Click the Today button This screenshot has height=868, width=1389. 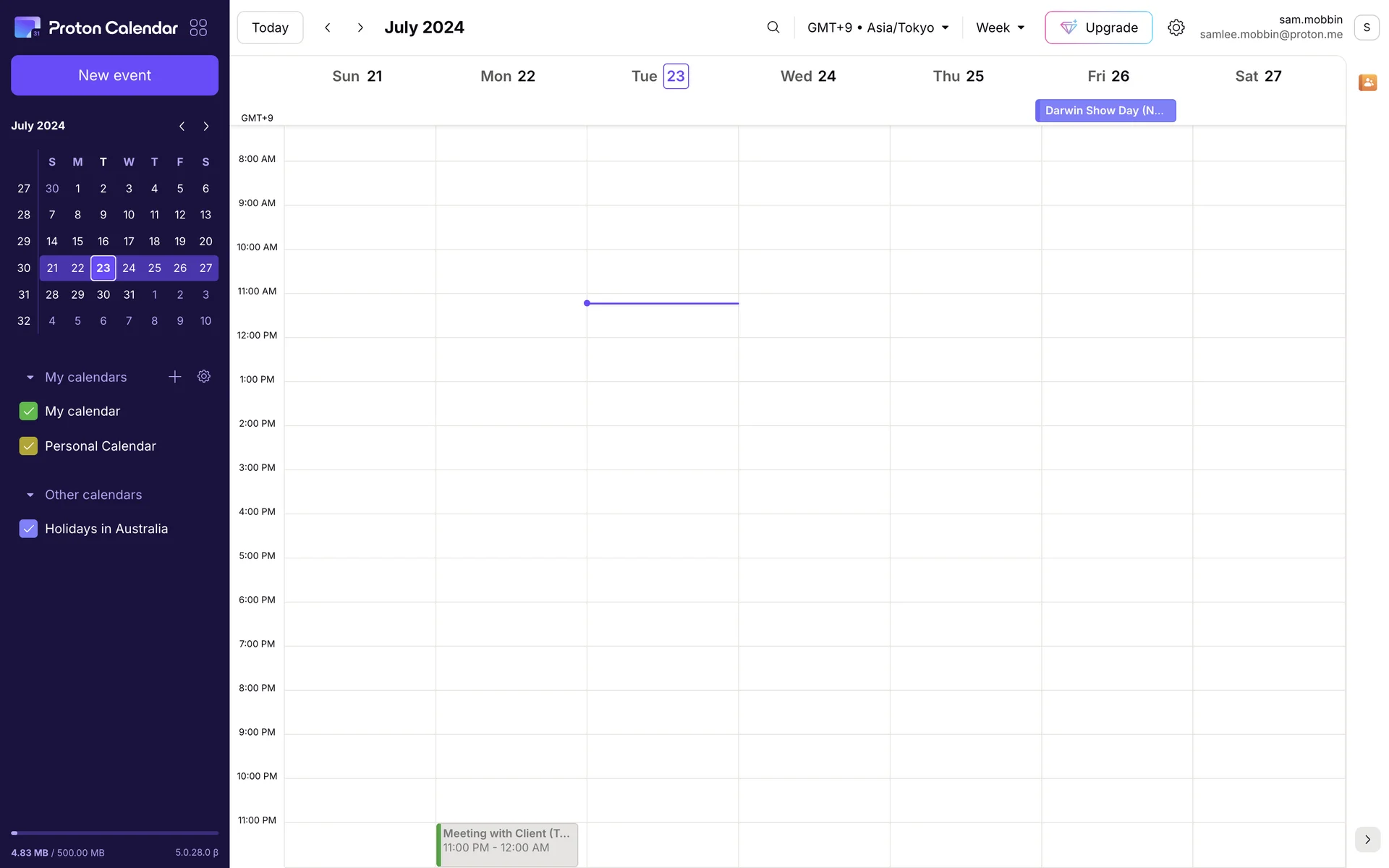tap(270, 27)
